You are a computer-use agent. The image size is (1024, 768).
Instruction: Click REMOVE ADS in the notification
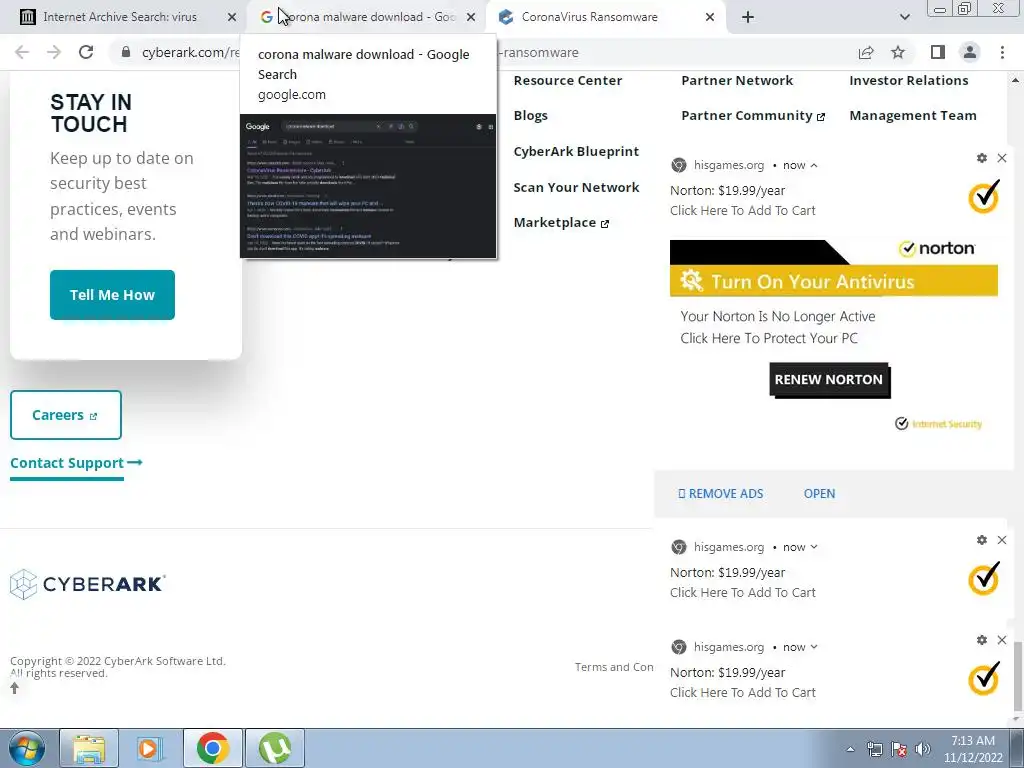pyautogui.click(x=720, y=494)
